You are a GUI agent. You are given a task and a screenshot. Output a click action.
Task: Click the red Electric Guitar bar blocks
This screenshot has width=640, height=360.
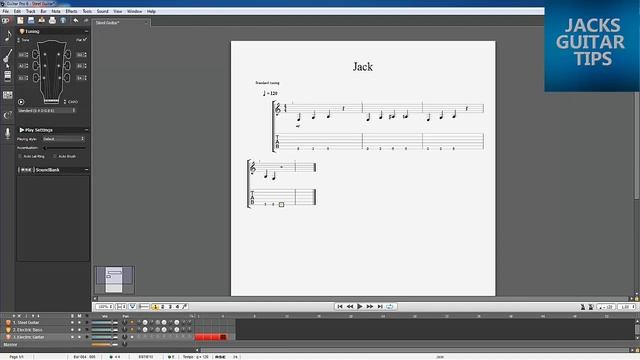pos(210,337)
